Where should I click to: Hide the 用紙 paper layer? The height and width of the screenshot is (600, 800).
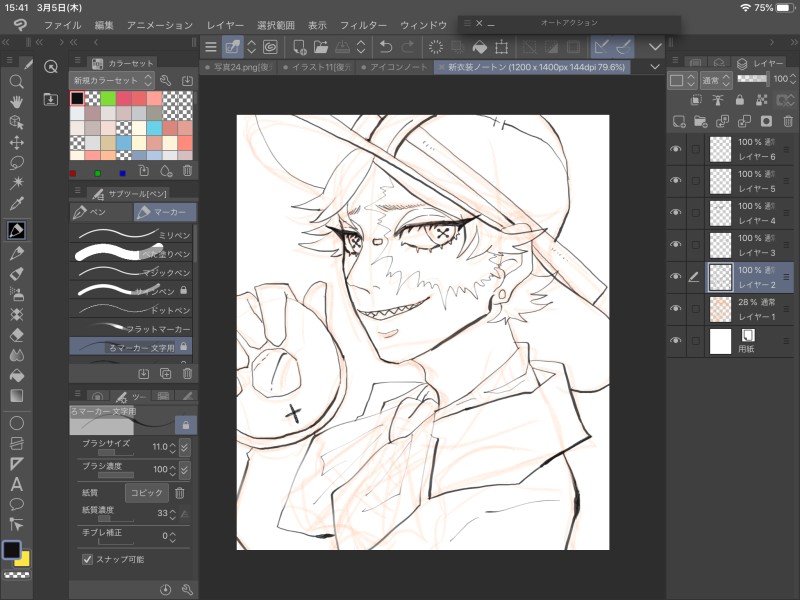676,340
